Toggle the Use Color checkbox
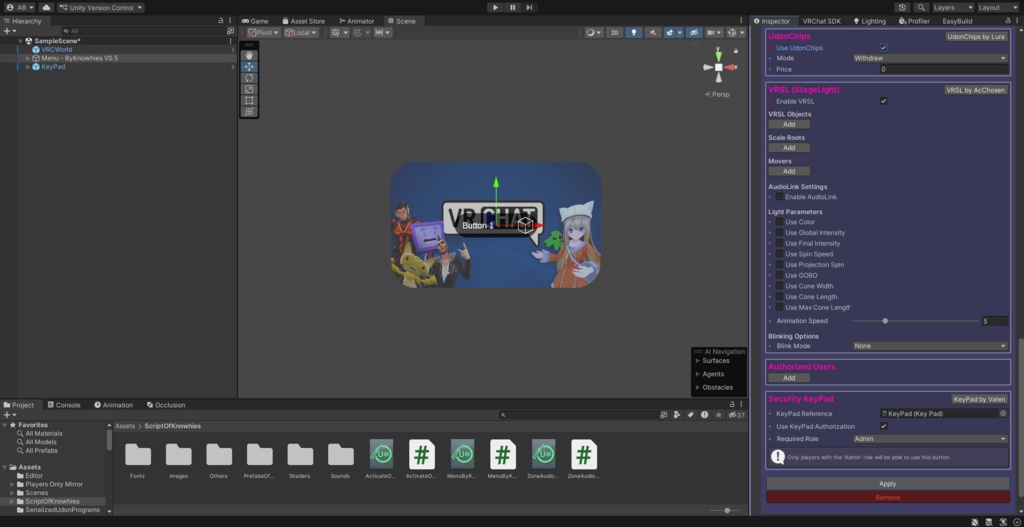1024x527 pixels. pos(779,222)
